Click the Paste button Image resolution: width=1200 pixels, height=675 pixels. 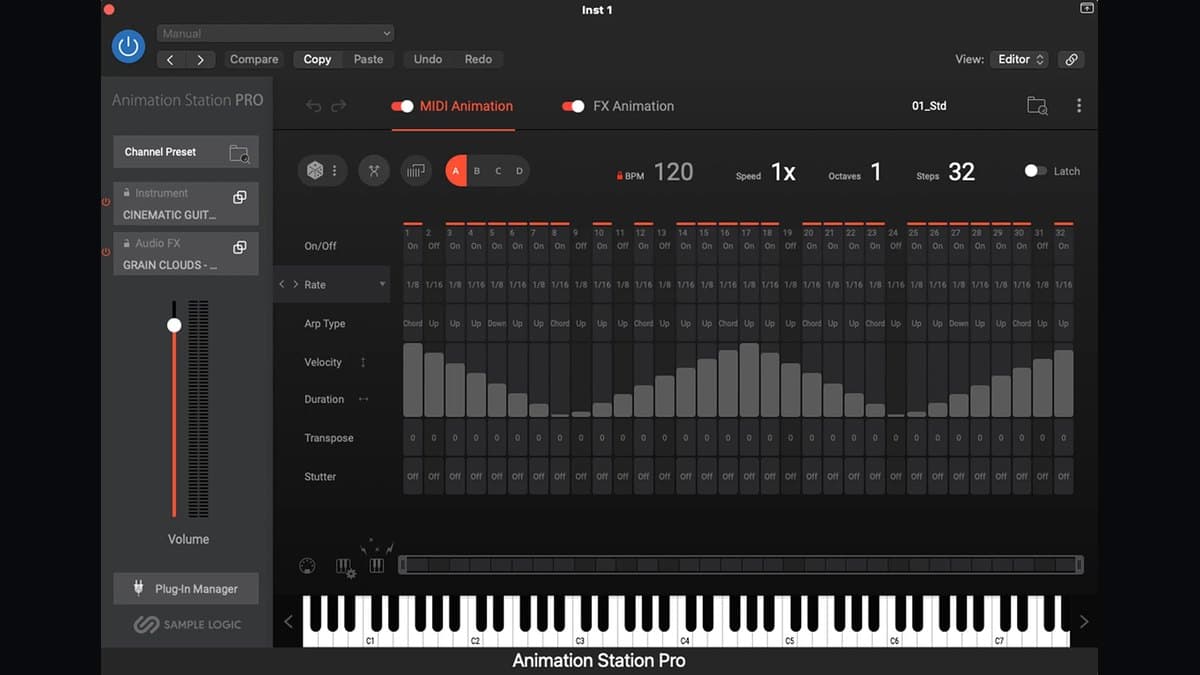coord(368,60)
